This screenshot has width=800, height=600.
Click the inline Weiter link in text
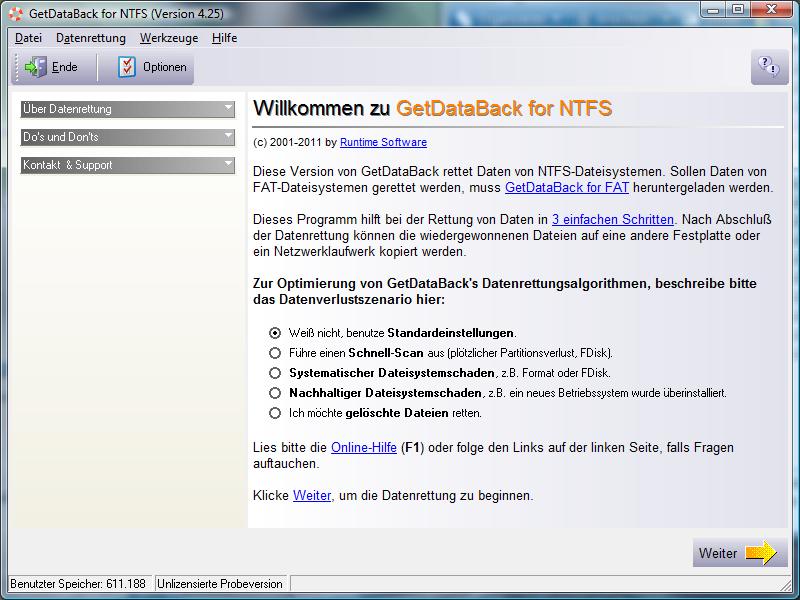(312, 495)
